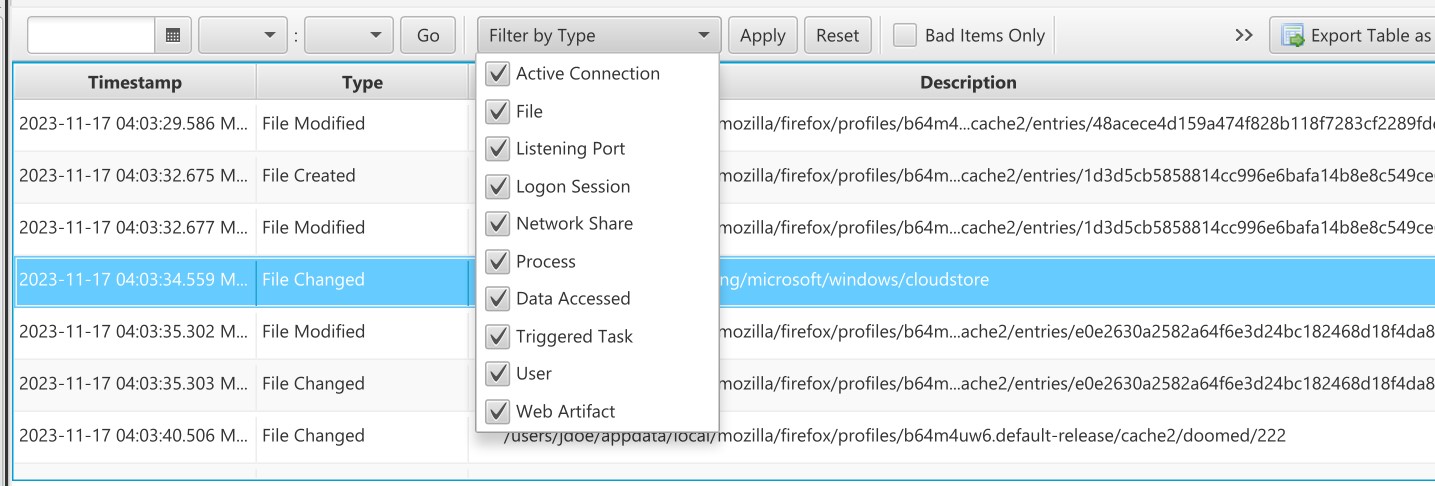Toggle the Bad Items Only checkbox
The image size is (1435, 486).
coord(905,35)
